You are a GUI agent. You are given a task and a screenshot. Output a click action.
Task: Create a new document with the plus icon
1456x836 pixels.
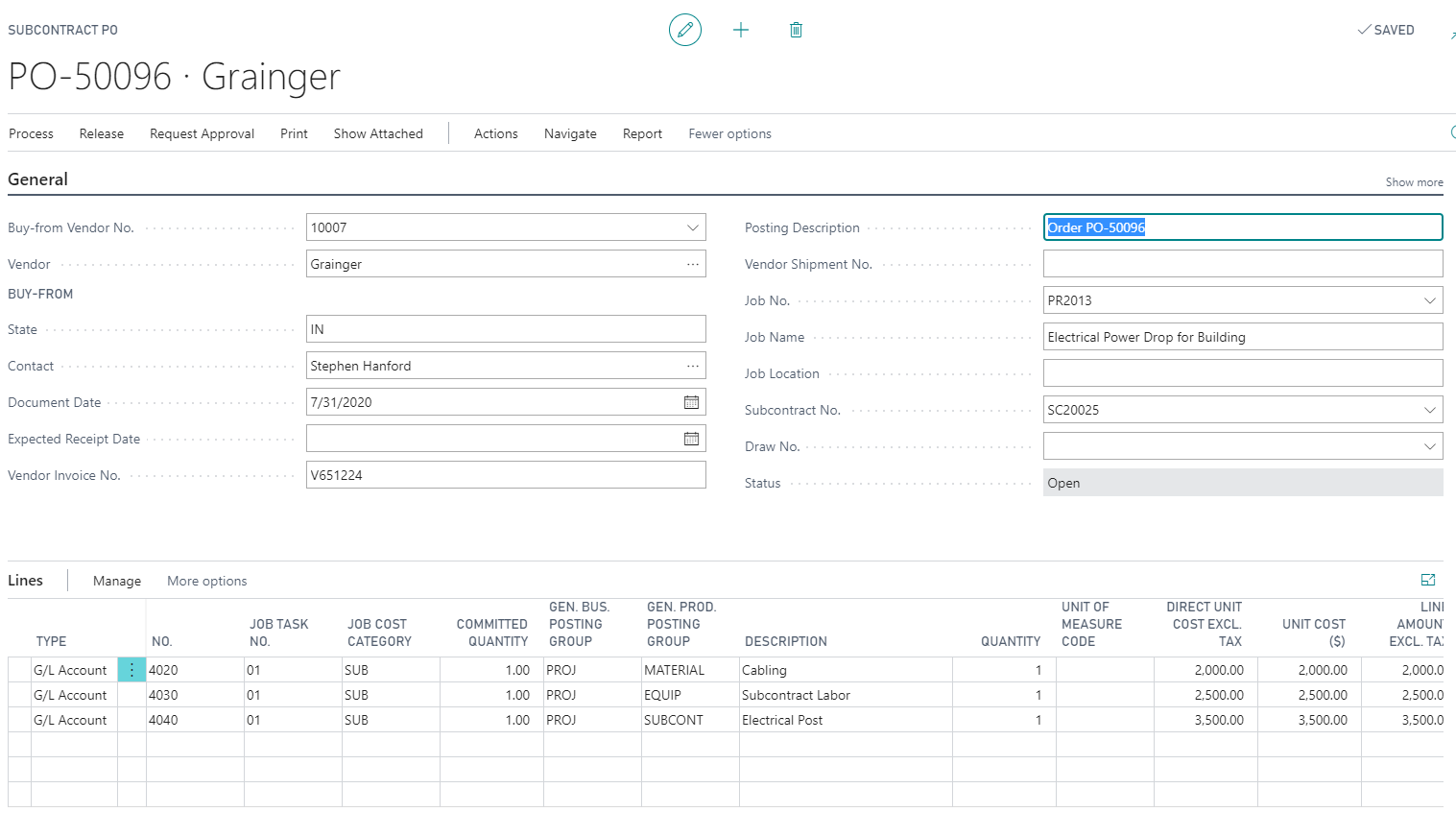tap(741, 30)
